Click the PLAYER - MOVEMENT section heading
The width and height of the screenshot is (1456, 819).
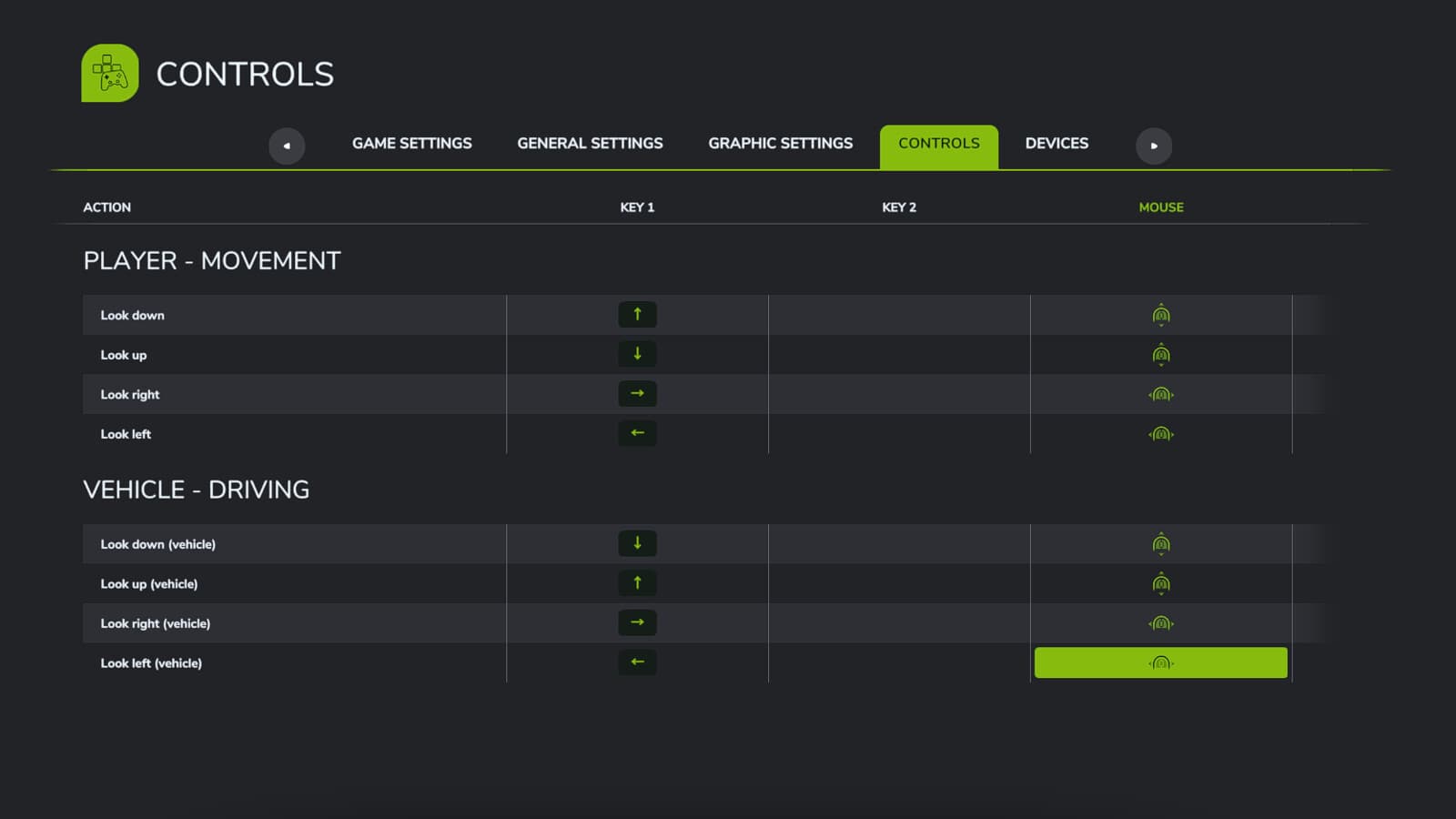pyautogui.click(x=212, y=260)
